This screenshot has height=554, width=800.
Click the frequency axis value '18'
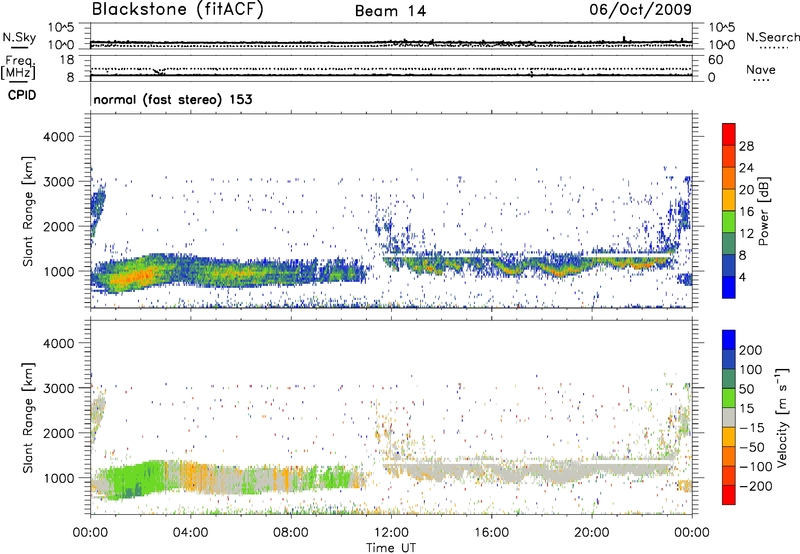[66, 60]
